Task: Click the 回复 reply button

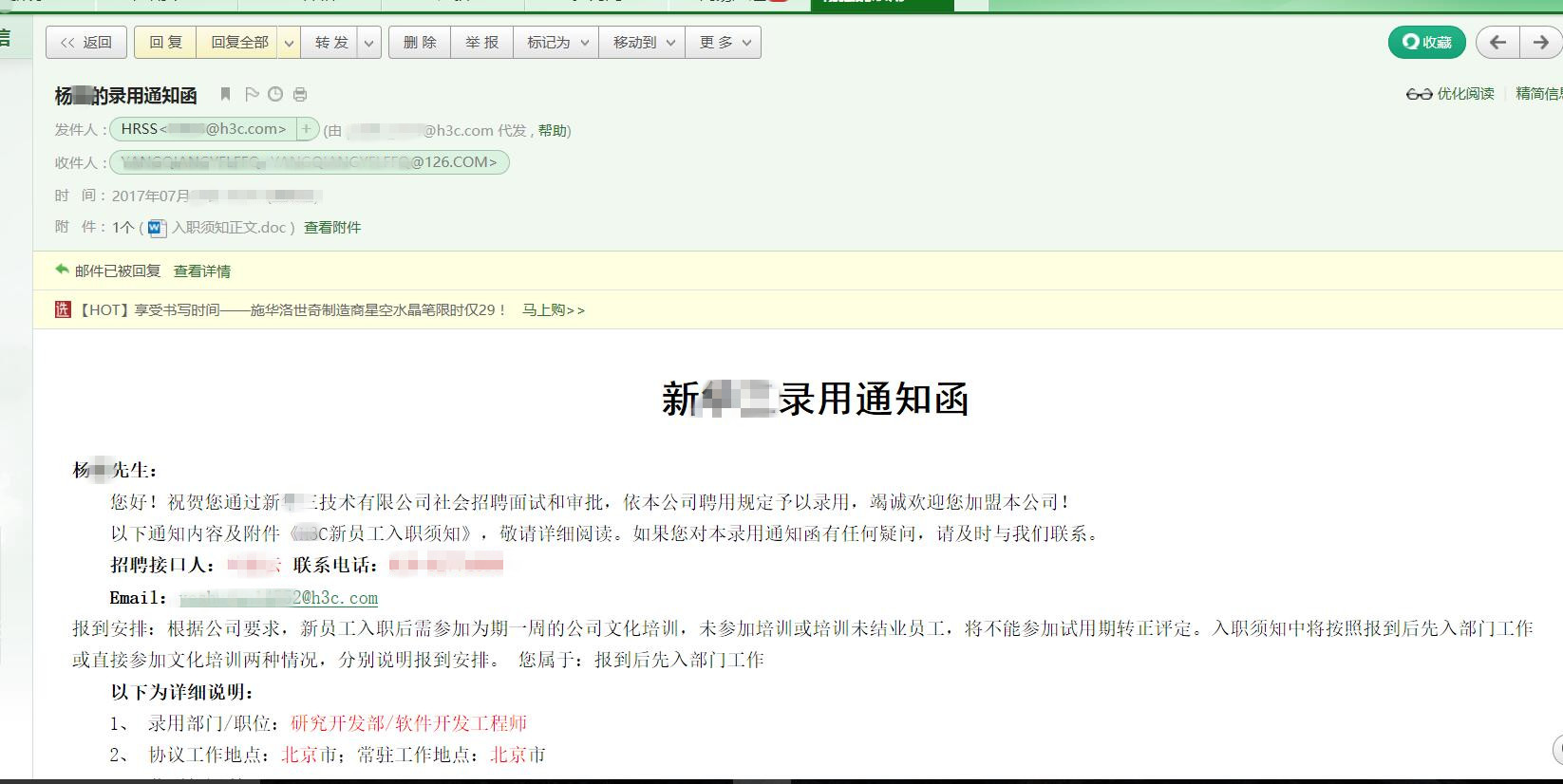Action: [165, 43]
